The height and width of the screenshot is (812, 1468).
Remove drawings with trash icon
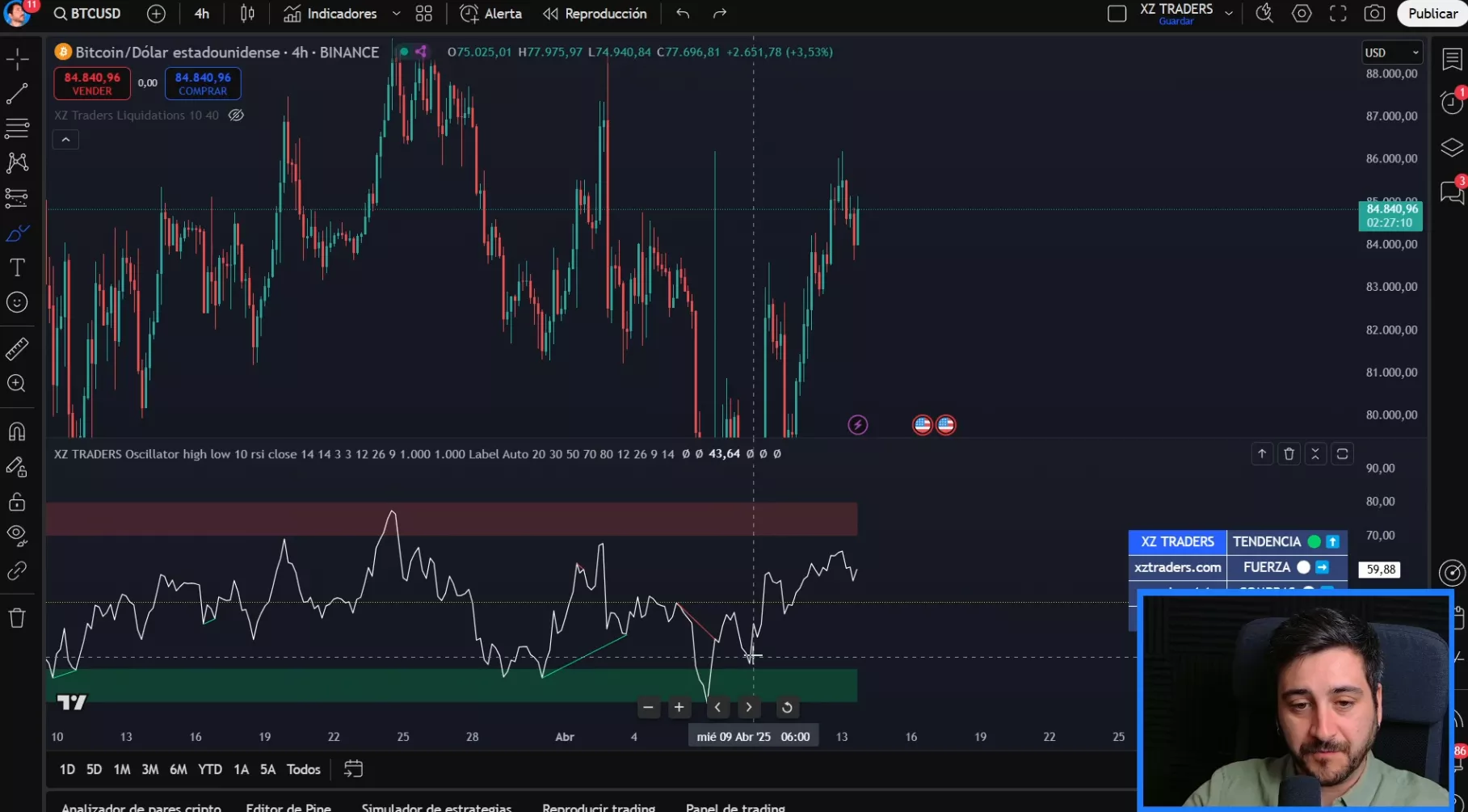click(17, 618)
